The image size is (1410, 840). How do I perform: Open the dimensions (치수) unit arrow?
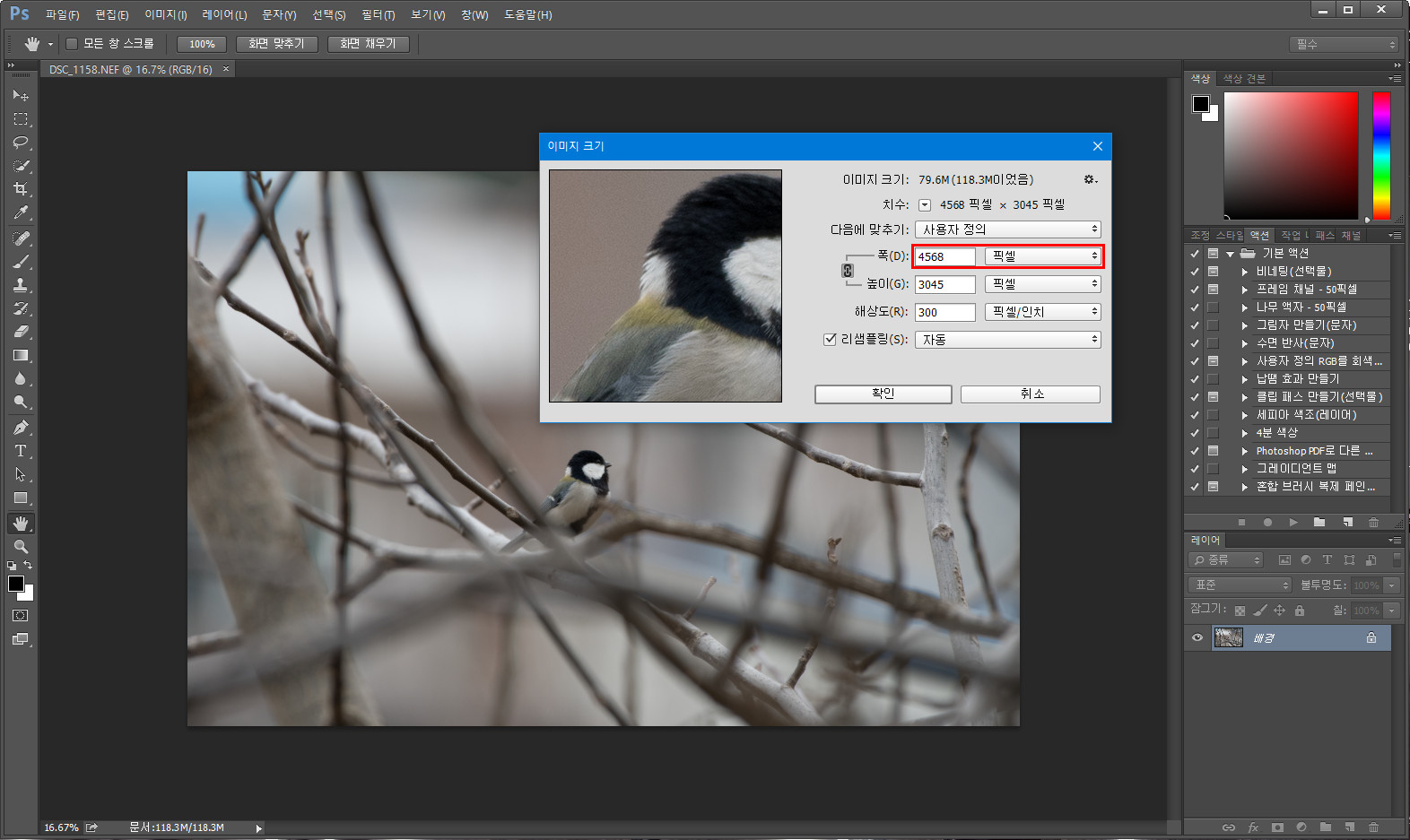[x=925, y=205]
